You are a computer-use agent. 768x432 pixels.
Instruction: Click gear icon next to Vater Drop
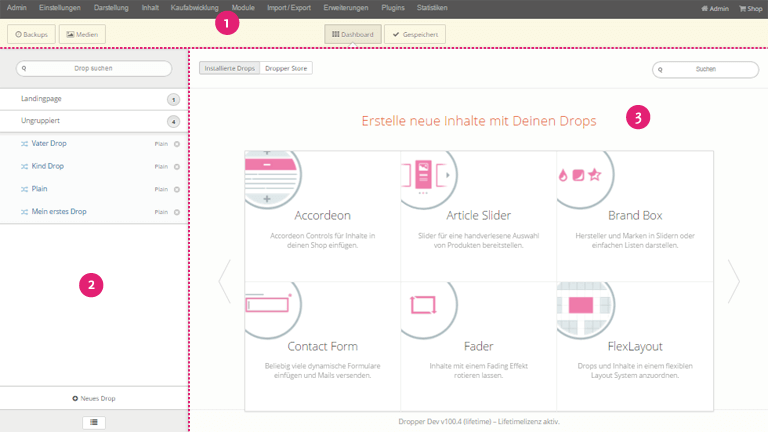click(177, 143)
